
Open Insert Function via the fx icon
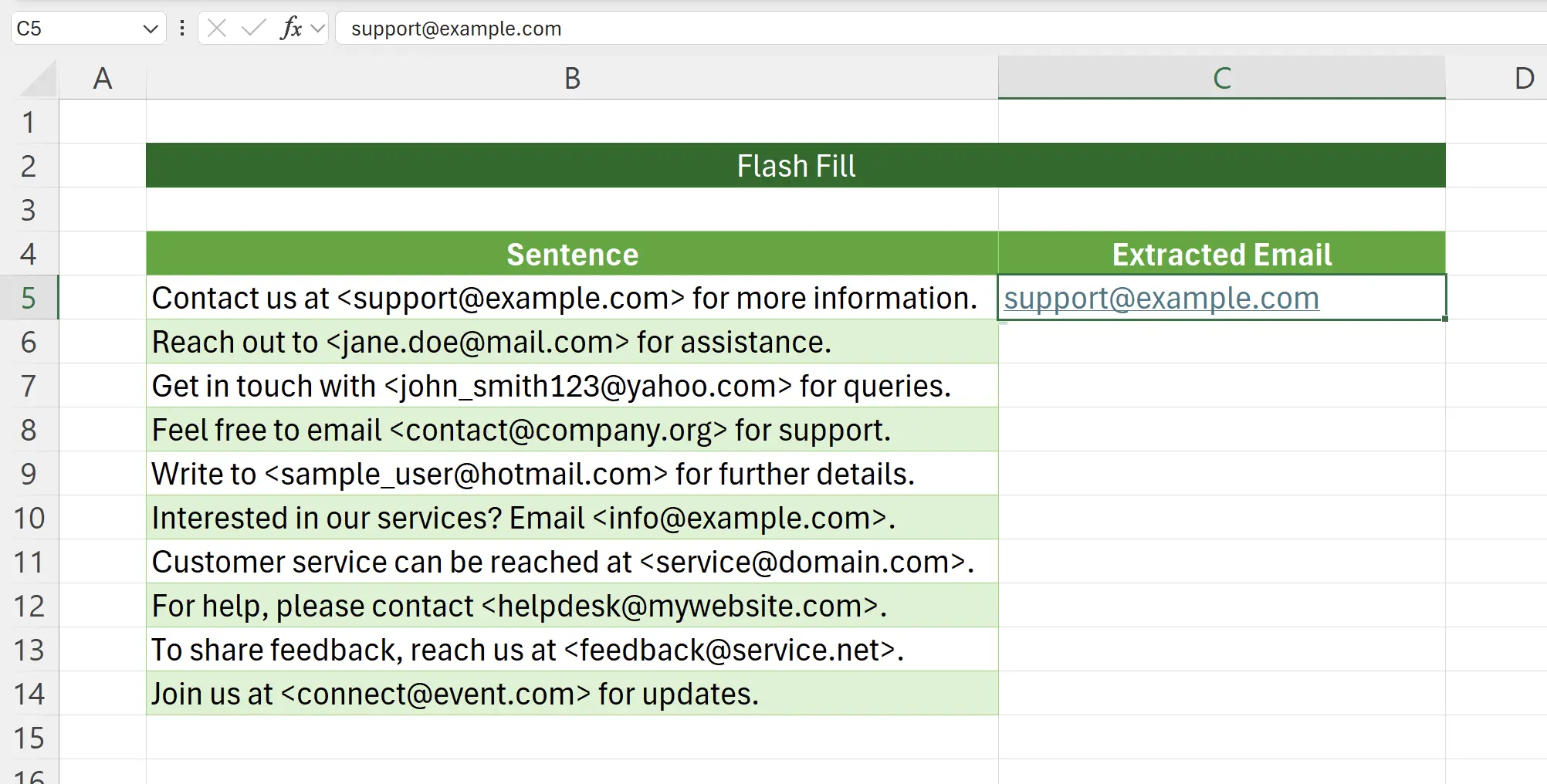tap(289, 29)
